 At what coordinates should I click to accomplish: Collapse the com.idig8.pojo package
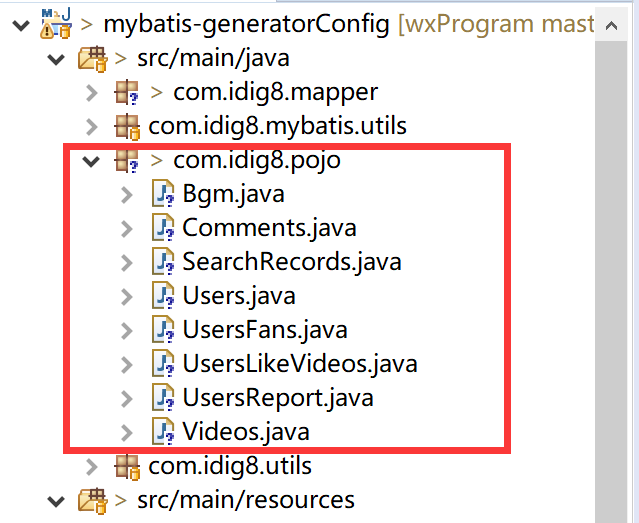coord(92,160)
